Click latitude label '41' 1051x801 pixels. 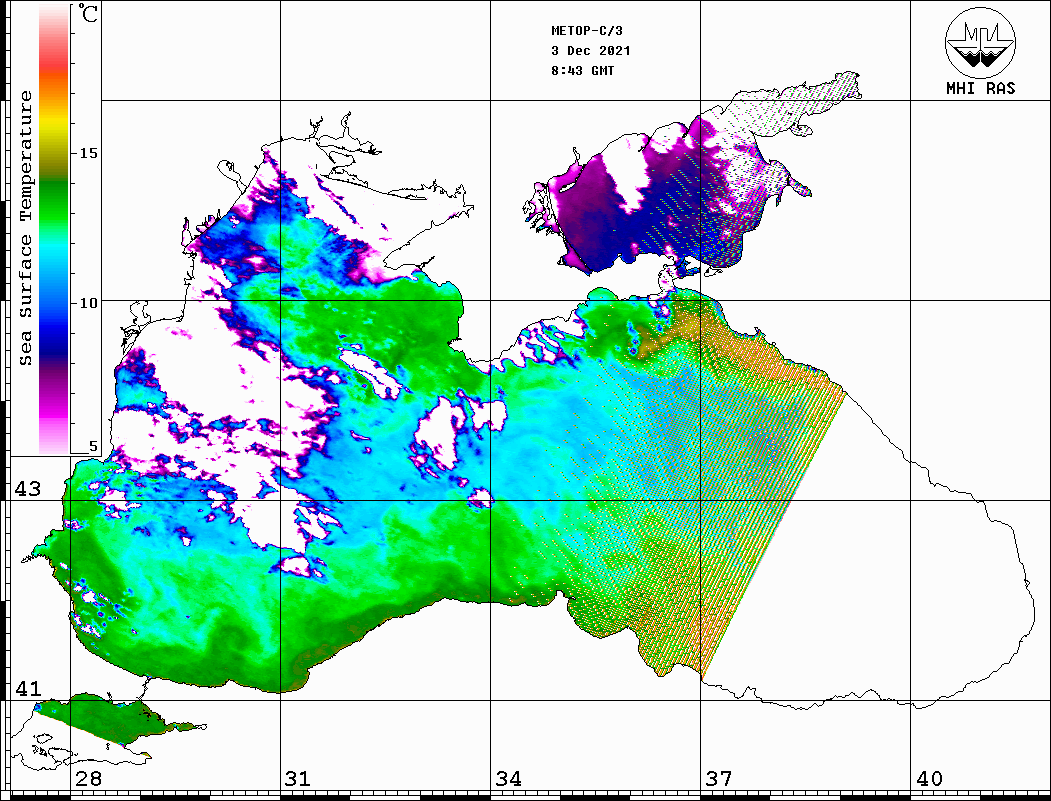point(28,688)
